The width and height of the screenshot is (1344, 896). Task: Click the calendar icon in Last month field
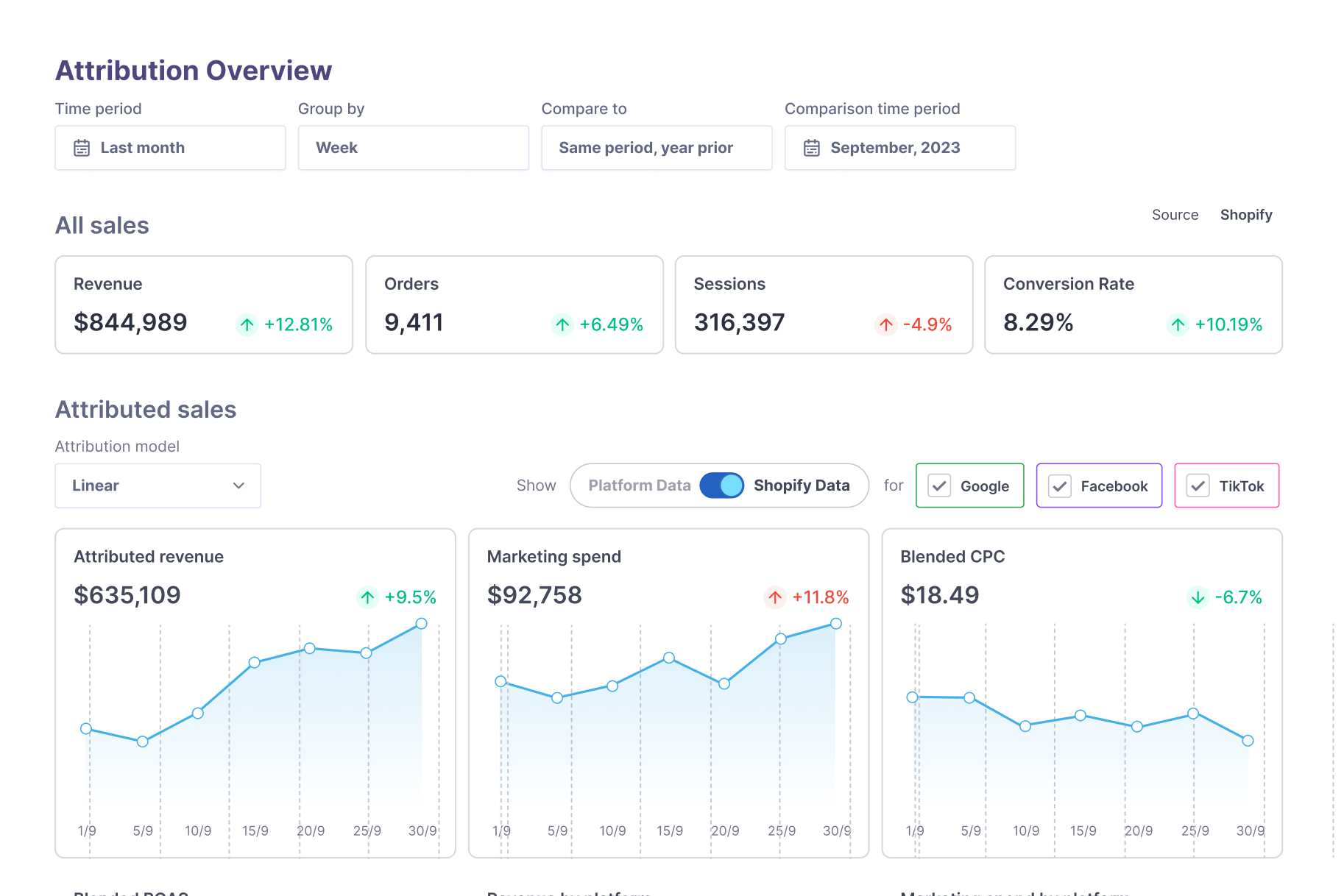pyautogui.click(x=82, y=148)
